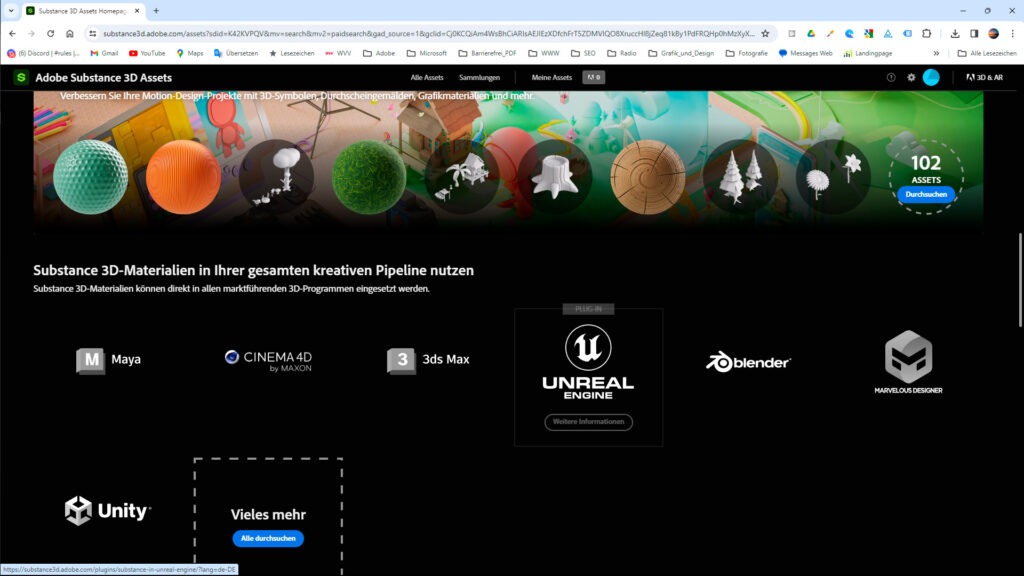Viewport: 1024px width, 576px height.
Task: Open the tab search dropdown arrow
Action: 11,11
